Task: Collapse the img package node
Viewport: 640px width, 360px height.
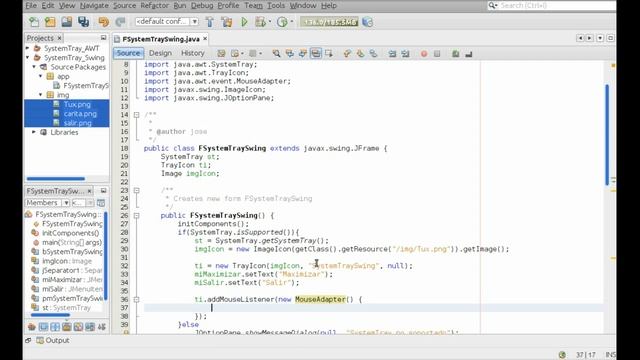Action: 40,95
